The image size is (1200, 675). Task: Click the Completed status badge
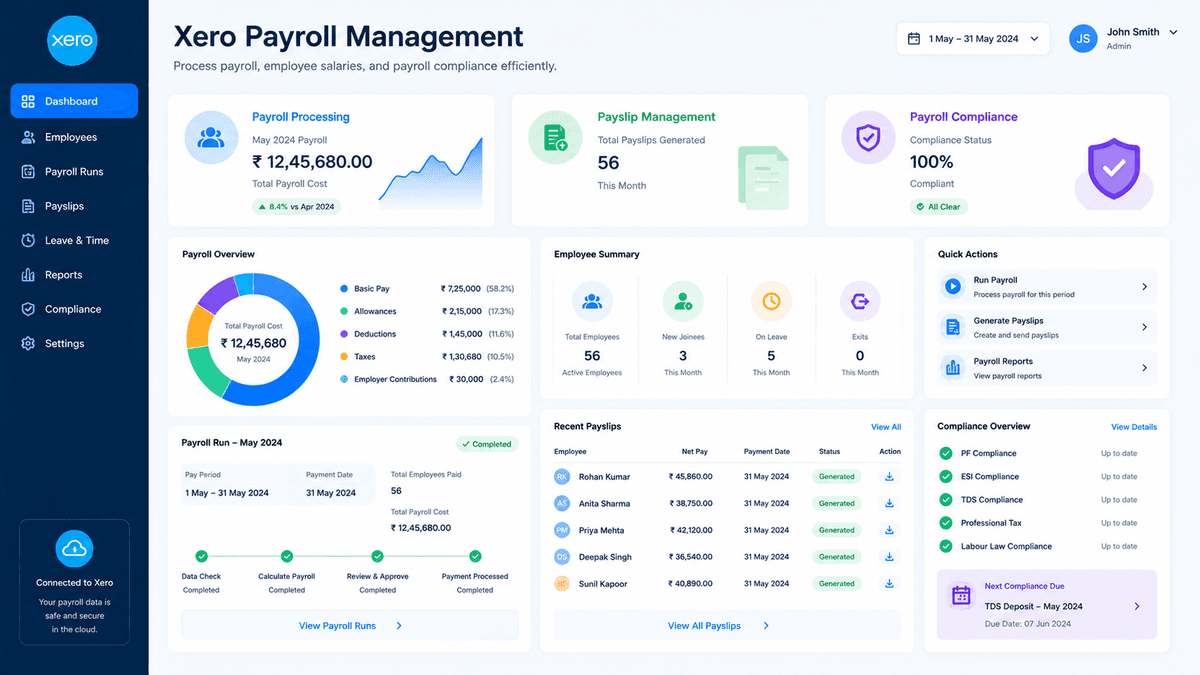(x=487, y=444)
